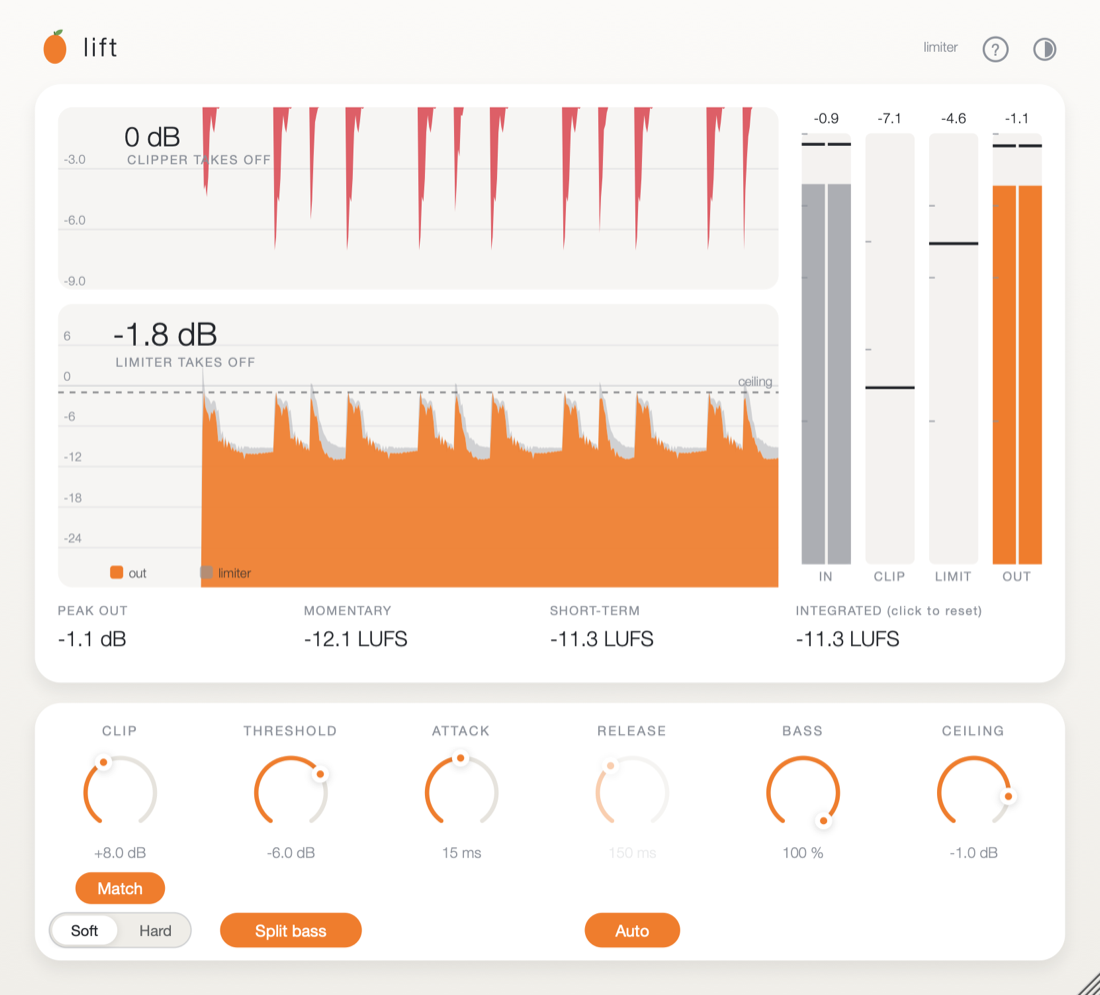Click the orange fruit logo icon
This screenshot has height=995, width=1100.
click(55, 47)
